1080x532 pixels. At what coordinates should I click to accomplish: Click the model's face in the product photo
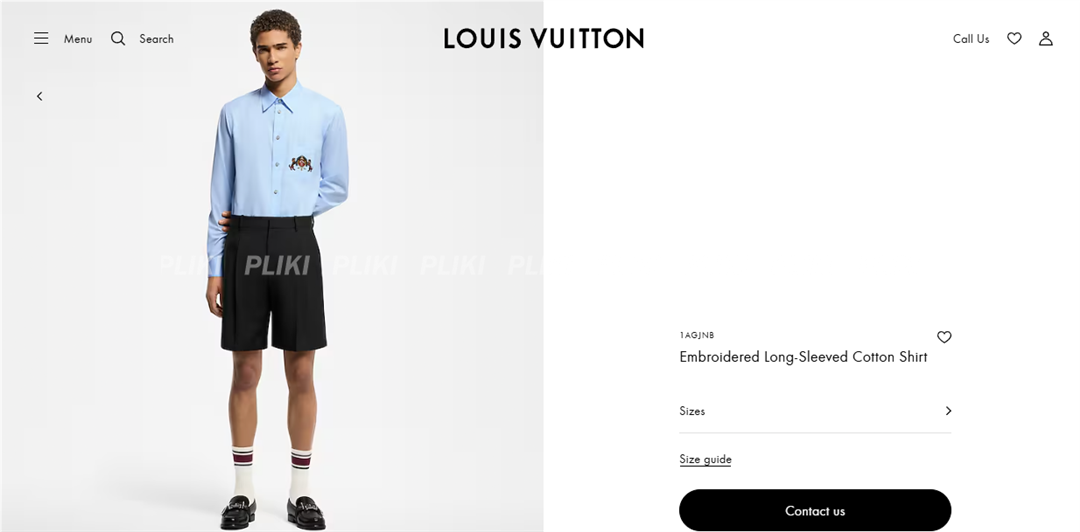pos(277,51)
